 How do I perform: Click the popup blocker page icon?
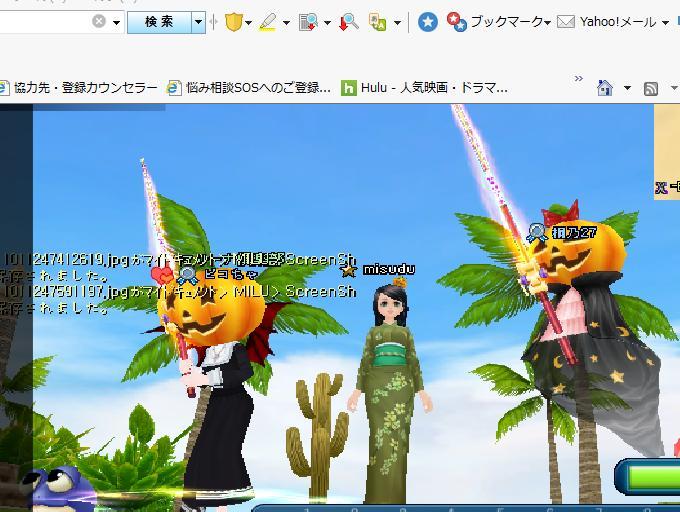(308, 22)
